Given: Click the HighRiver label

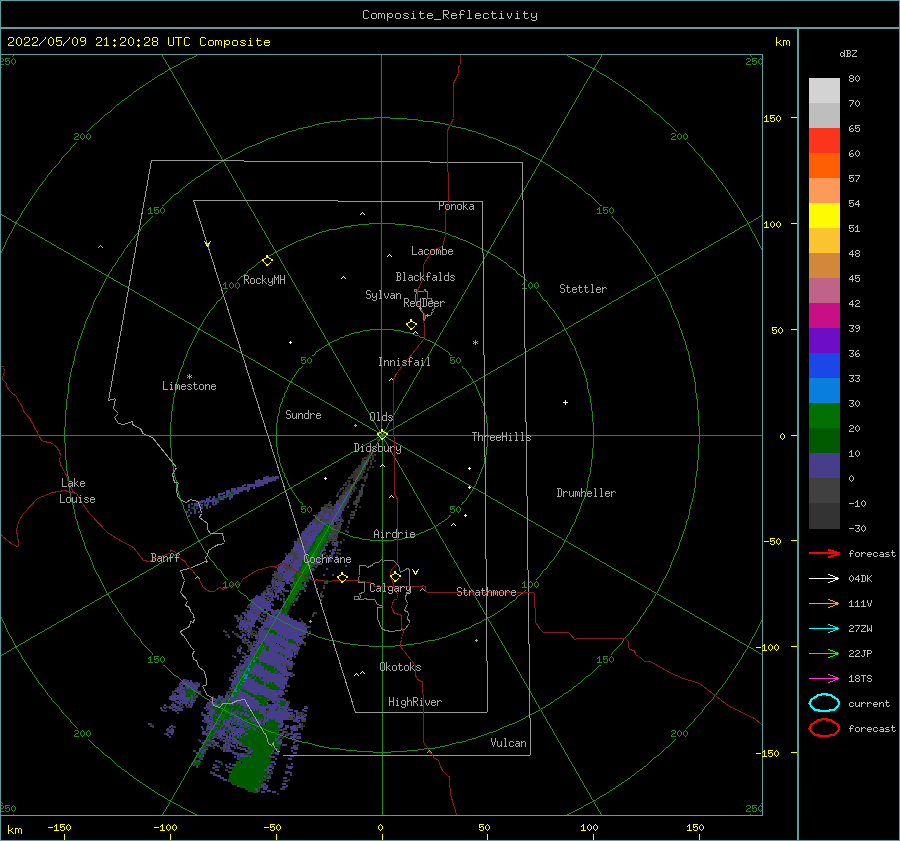Looking at the screenshot, I should (415, 702).
